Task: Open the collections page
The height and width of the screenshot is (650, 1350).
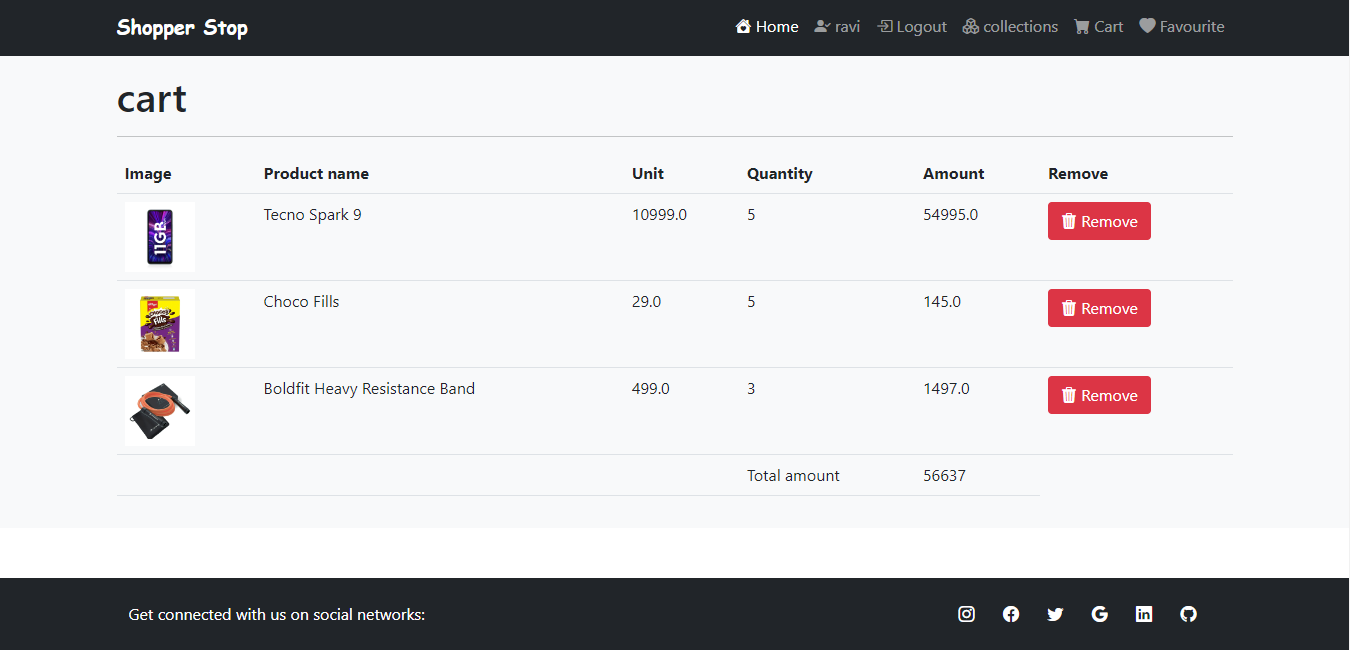Action: point(1010,27)
